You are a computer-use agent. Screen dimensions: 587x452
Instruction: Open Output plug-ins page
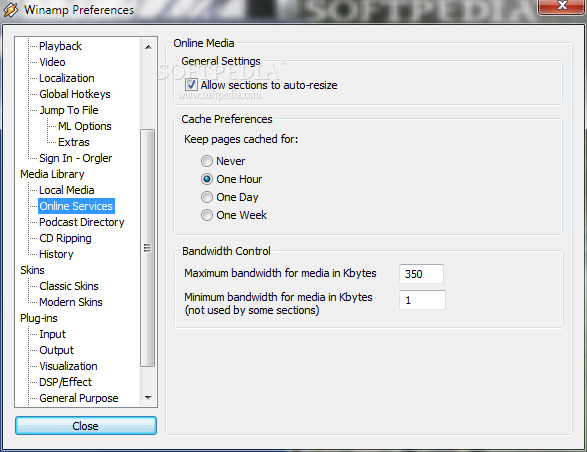pyautogui.click(x=57, y=350)
